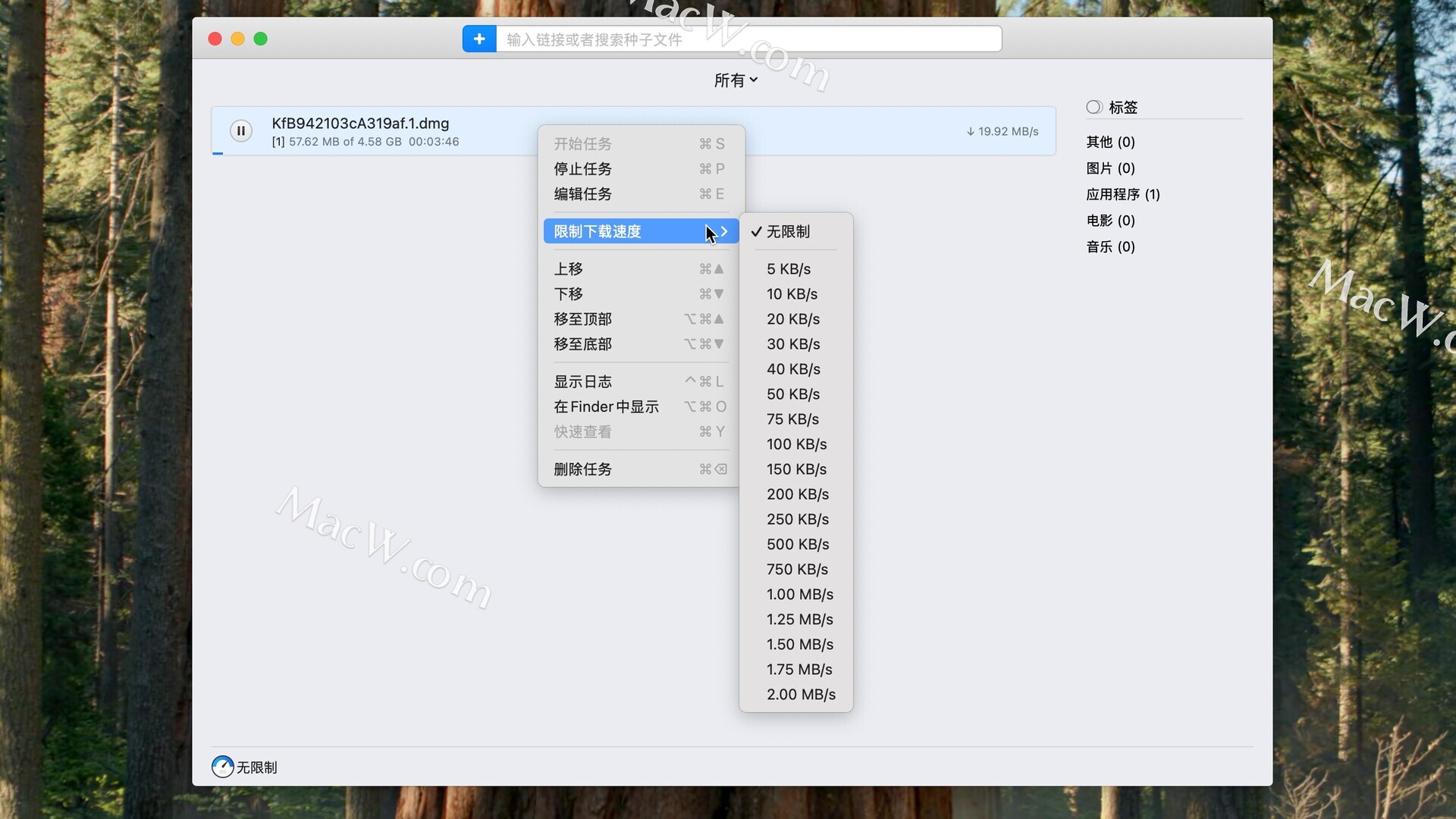Screen dimensions: 1456x819
Task: Pick the 100 KB/s speed limit
Action: (x=796, y=444)
